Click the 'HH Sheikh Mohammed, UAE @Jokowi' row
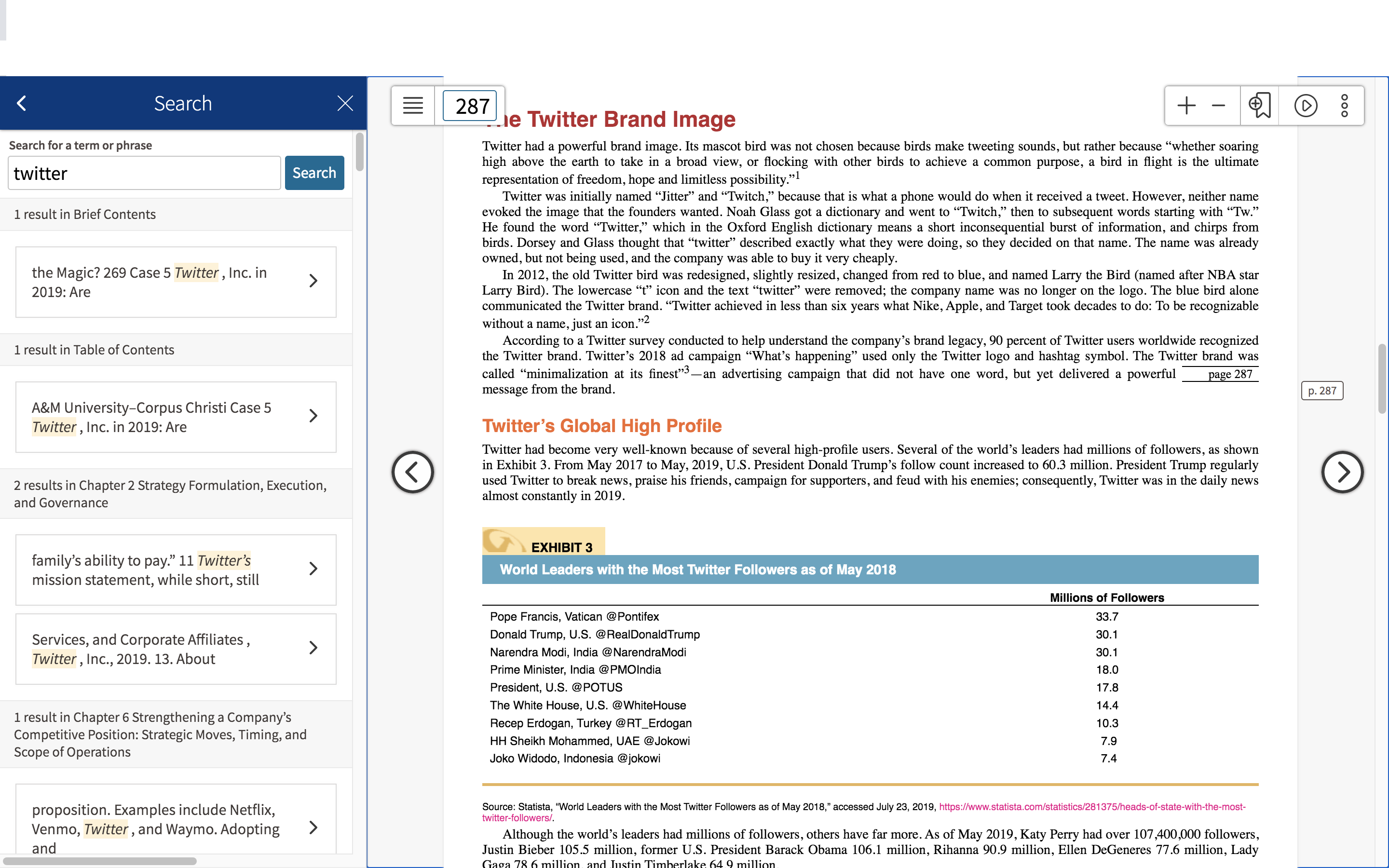This screenshot has height=868, width=1389. point(870,741)
